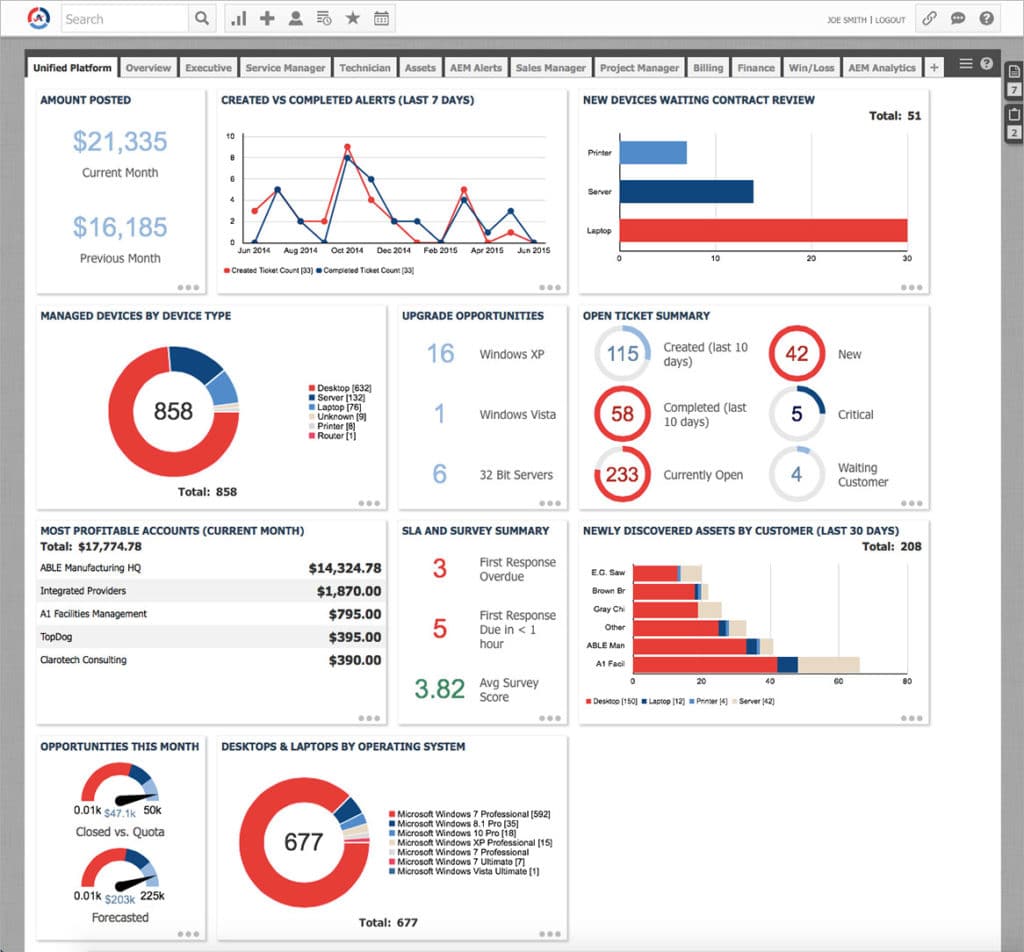Open the chat speech bubble icon
The image size is (1024, 952).
click(958, 18)
